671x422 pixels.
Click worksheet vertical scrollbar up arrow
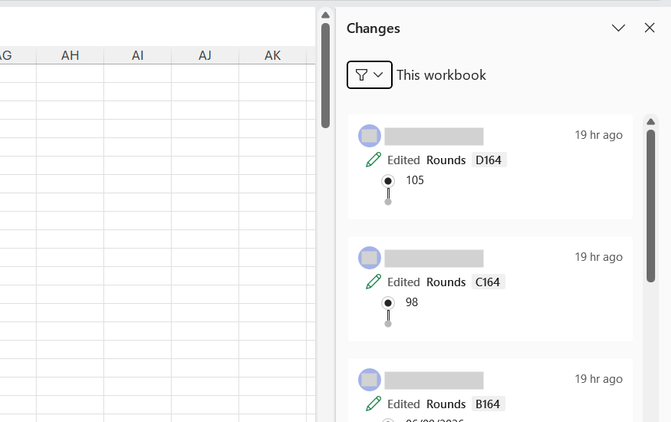pos(325,15)
